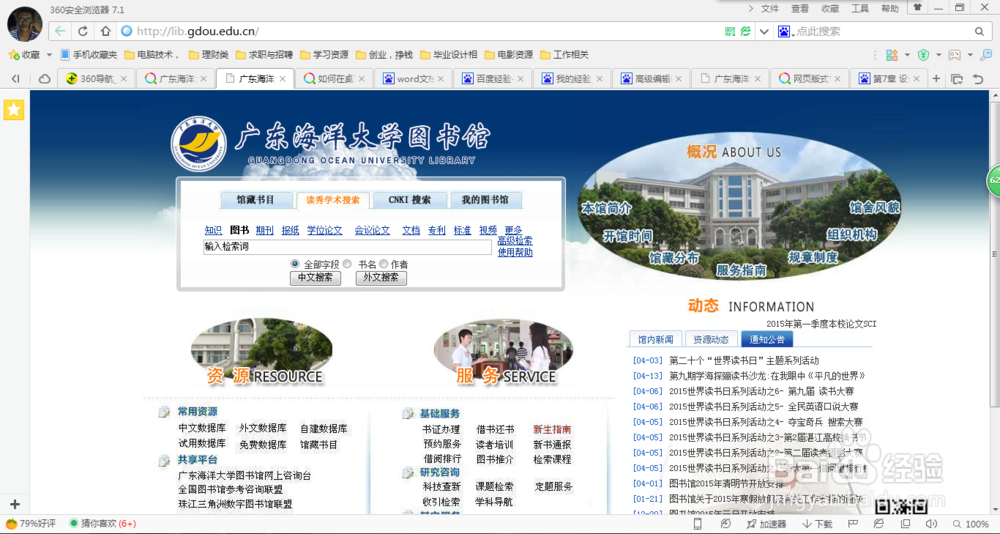Open the 学习资源 bookmark folder
Viewport: 1000px width, 534px height.
tap(324, 55)
